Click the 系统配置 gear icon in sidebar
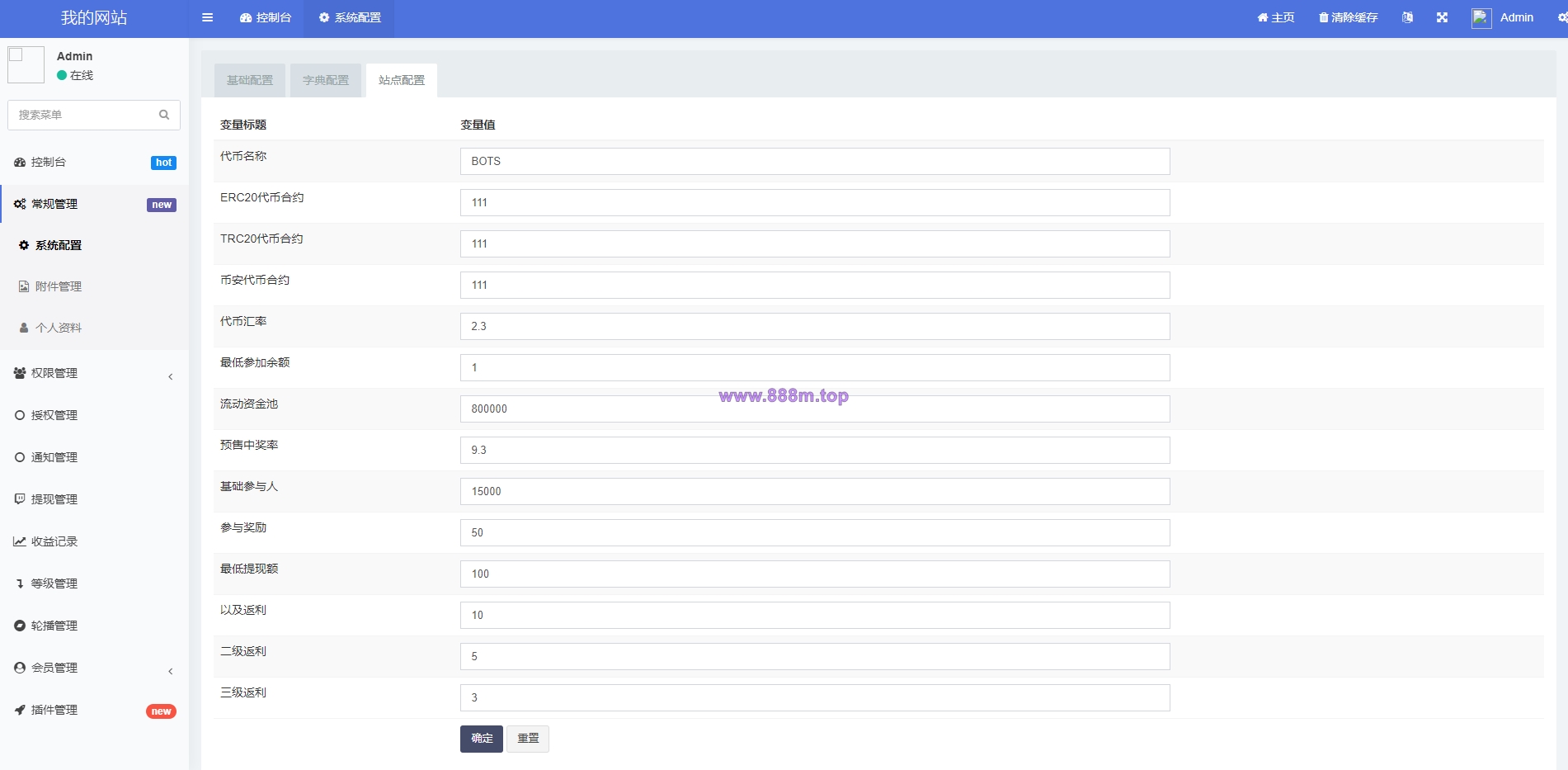Screen dimensions: 1568x770 24,245
